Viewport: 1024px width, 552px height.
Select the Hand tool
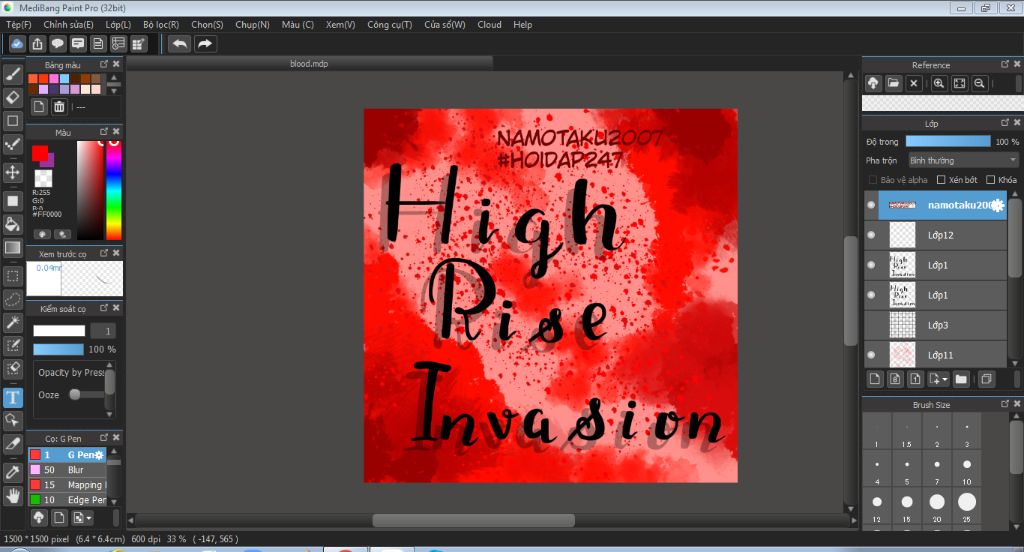click(12, 495)
